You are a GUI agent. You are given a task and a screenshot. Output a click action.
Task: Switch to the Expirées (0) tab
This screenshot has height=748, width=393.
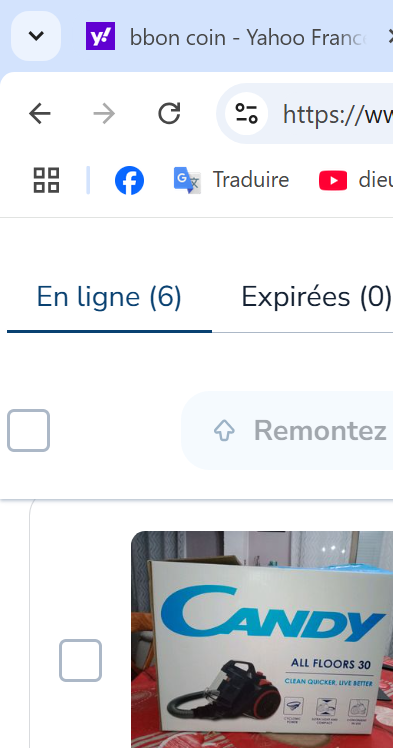coord(317,297)
